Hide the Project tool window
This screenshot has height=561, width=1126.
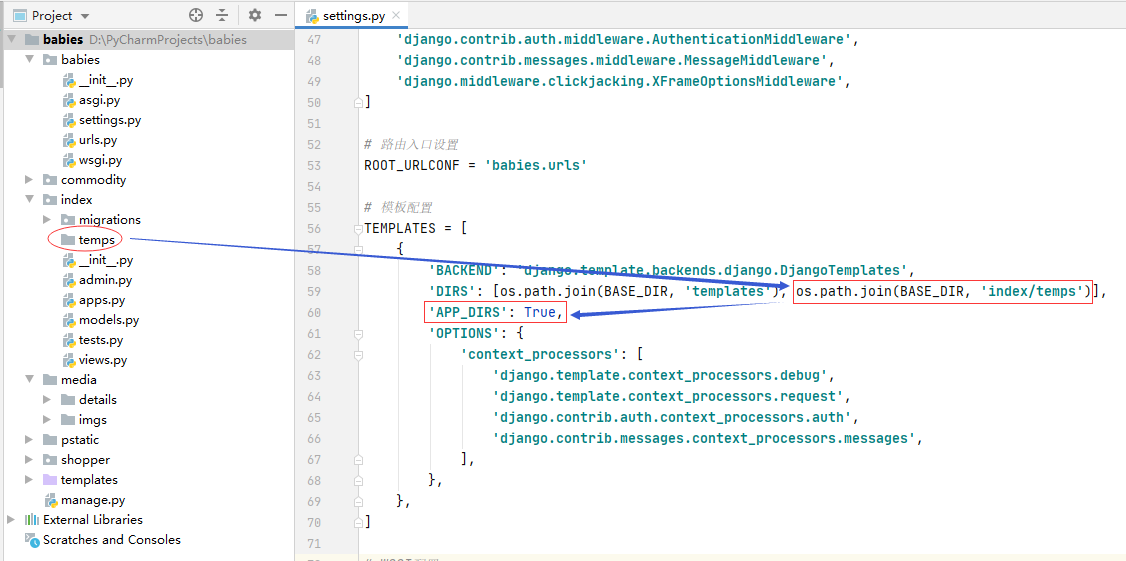tap(281, 15)
